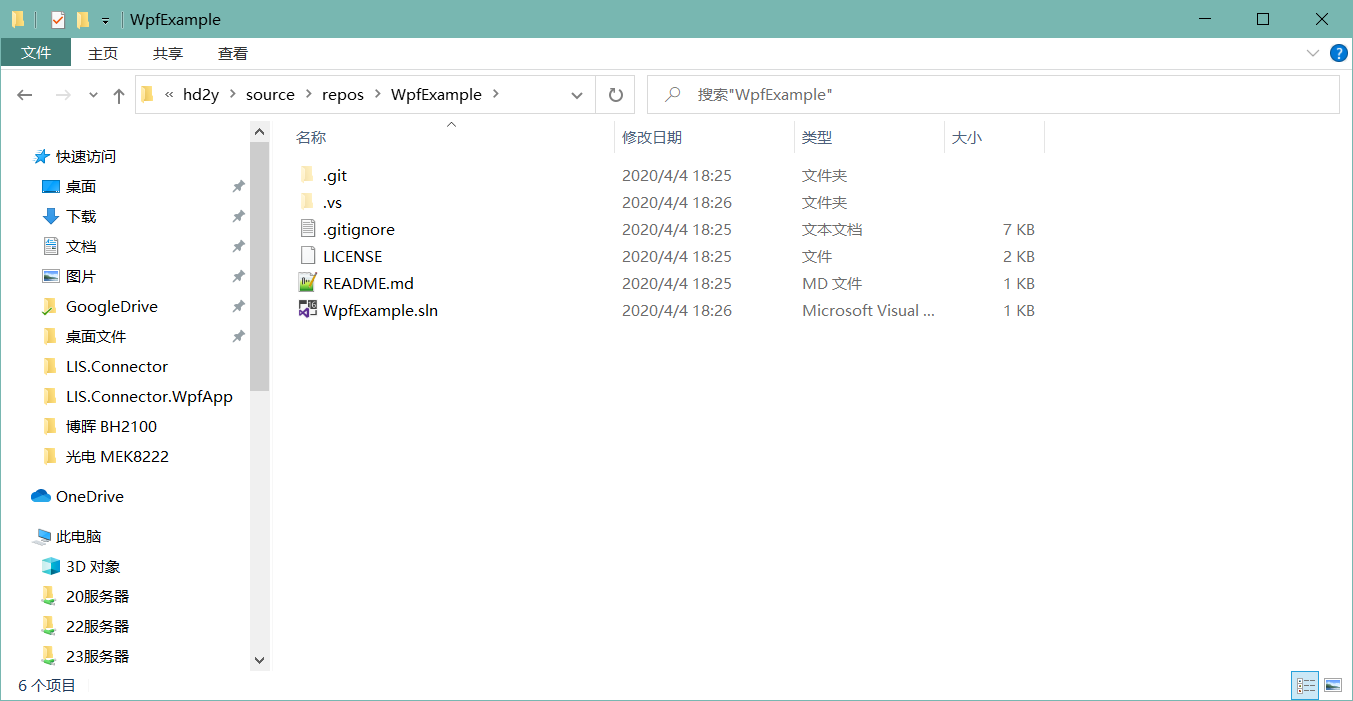The image size is (1353, 701).
Task: Open the 查看 ribbon tab
Action: point(233,53)
